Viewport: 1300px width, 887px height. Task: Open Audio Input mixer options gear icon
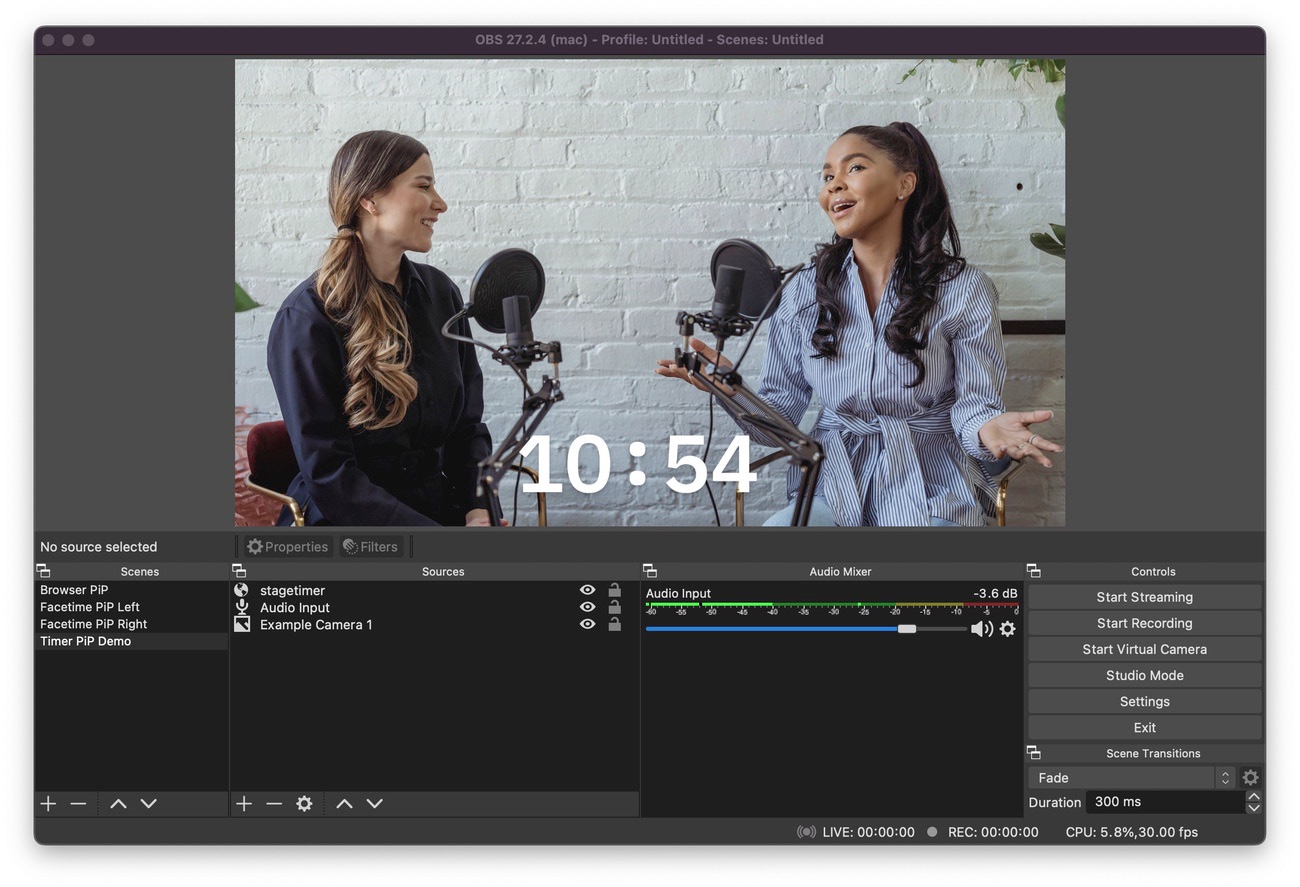coord(1008,629)
